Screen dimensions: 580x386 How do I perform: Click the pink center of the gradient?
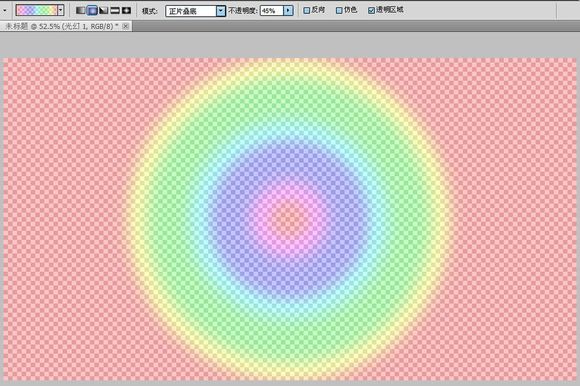[289, 219]
